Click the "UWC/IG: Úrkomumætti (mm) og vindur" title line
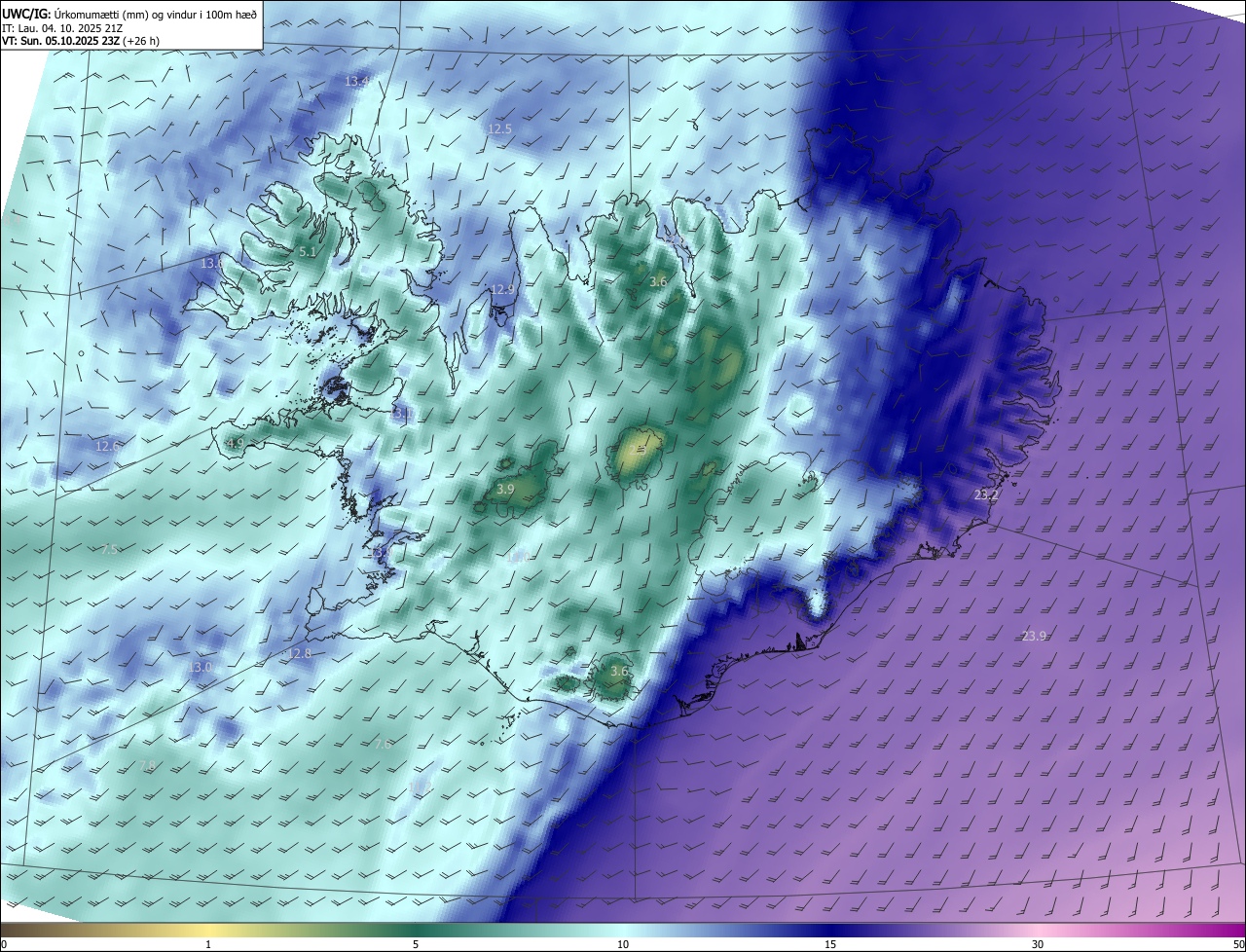The width and height of the screenshot is (1246, 952). pyautogui.click(x=129, y=14)
